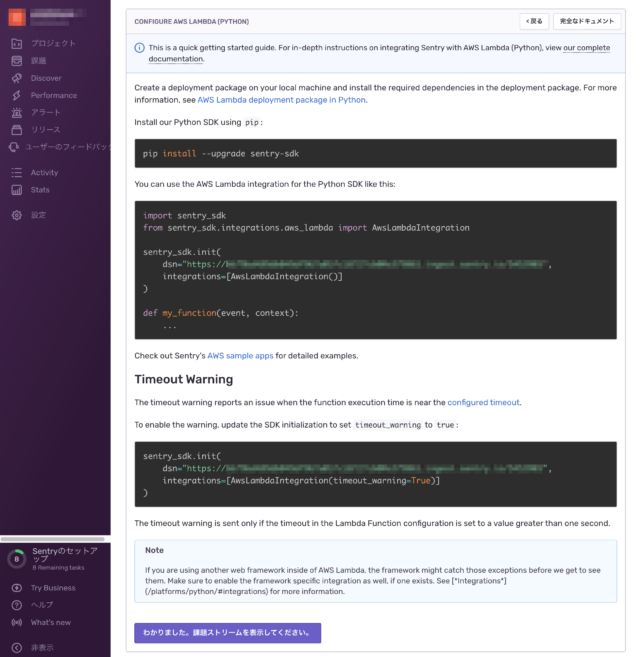This screenshot has height=657, width=640.
Task: Open the Sentry setup progress ring
Action: pyautogui.click(x=16, y=558)
